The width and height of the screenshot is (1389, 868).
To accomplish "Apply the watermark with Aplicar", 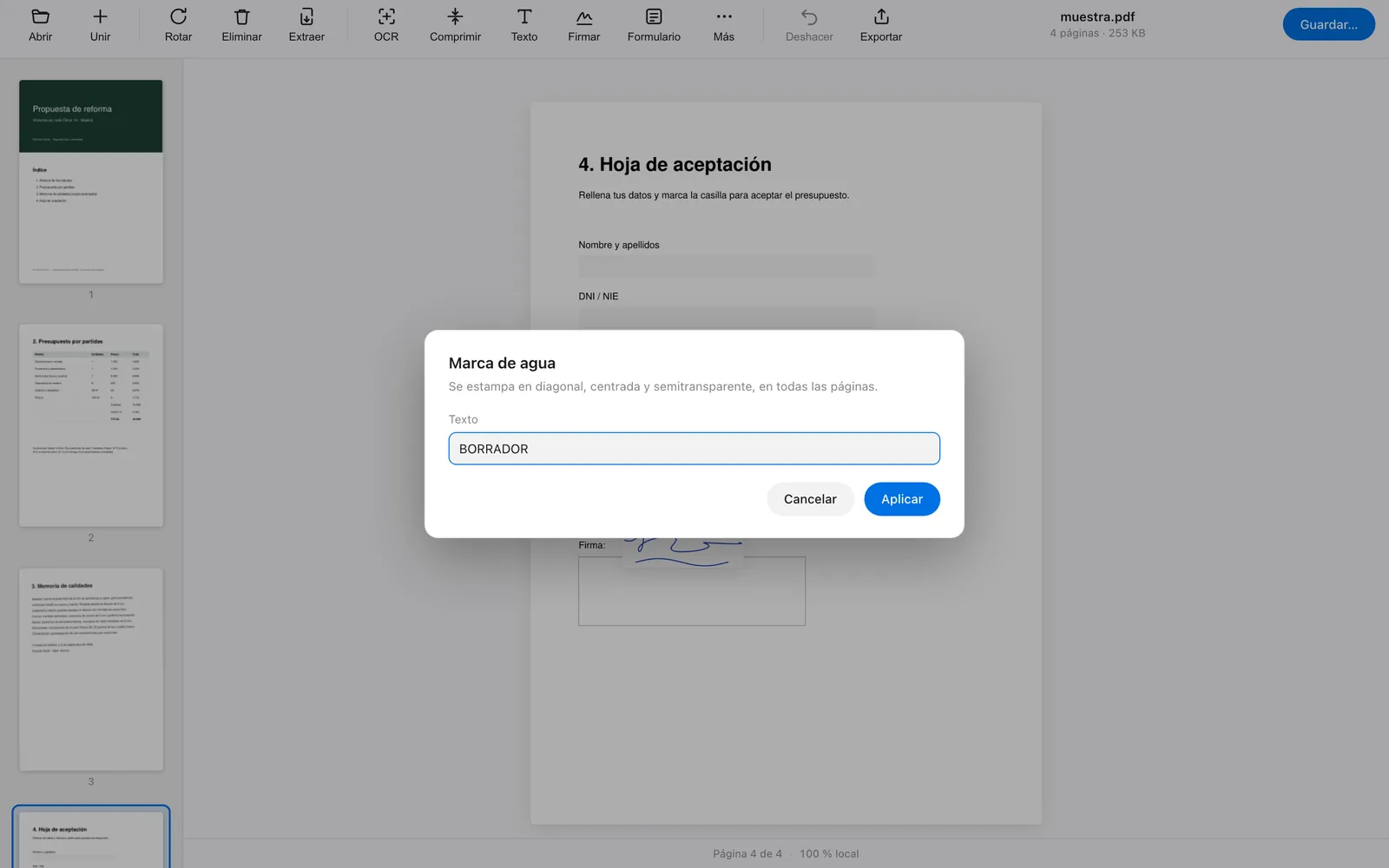I will [902, 499].
